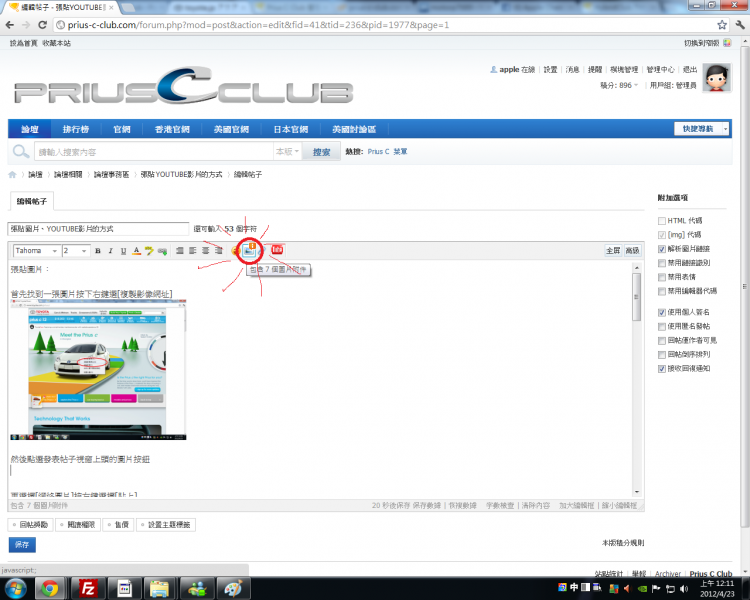
Task: Open the font color picker
Action: click(x=136, y=251)
